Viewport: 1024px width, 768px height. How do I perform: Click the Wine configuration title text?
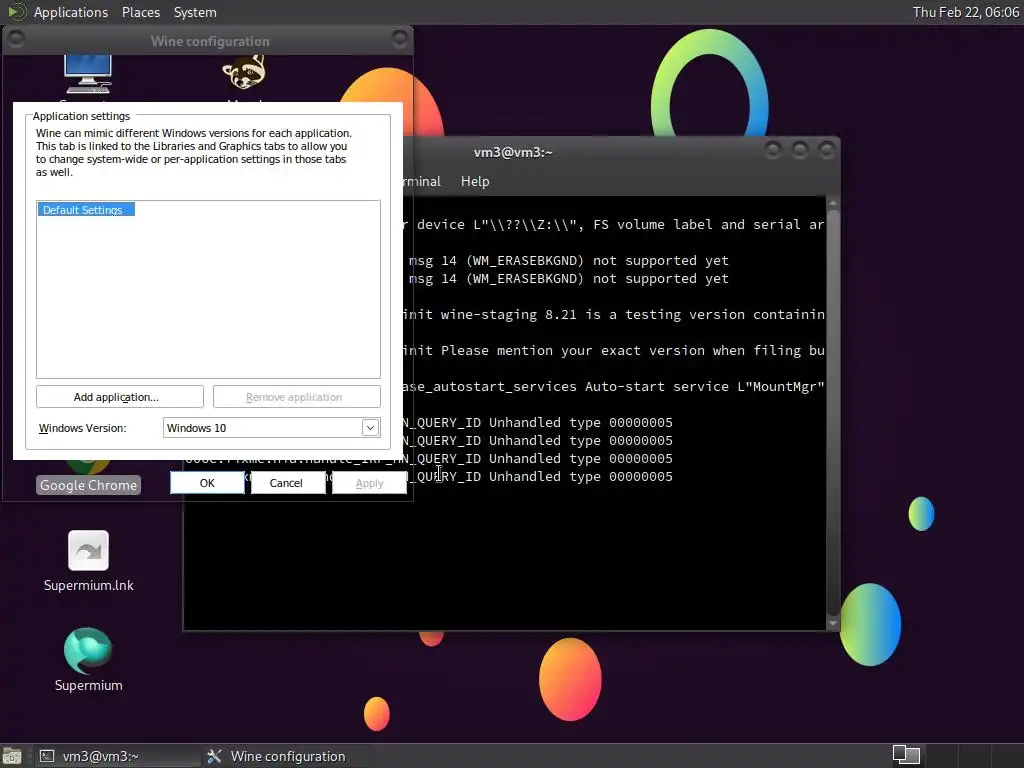[x=210, y=41]
